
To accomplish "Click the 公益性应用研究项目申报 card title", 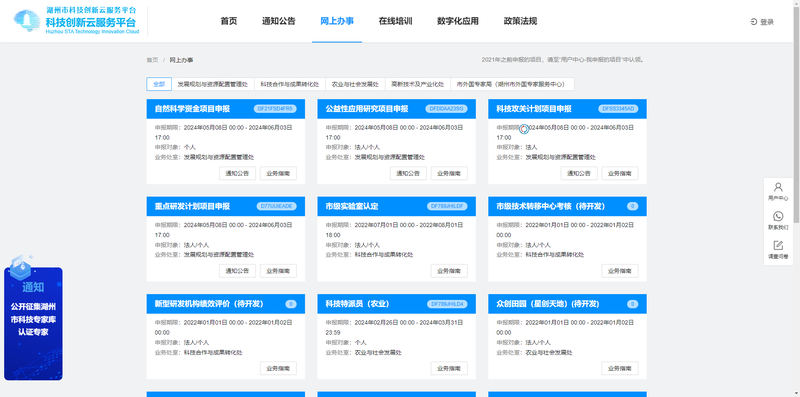I will [x=367, y=109].
